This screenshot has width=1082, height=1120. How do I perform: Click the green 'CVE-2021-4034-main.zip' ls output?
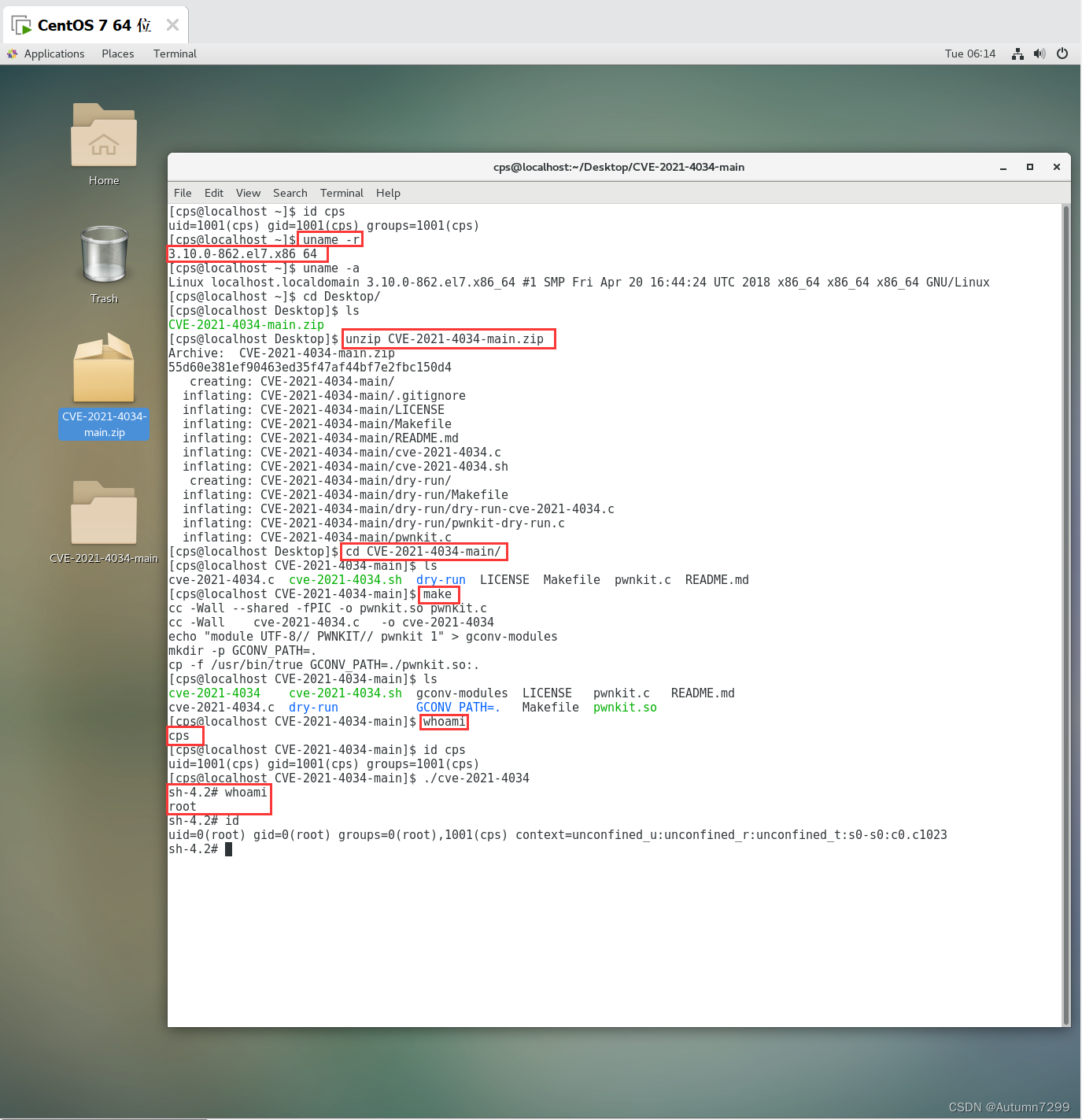(246, 325)
